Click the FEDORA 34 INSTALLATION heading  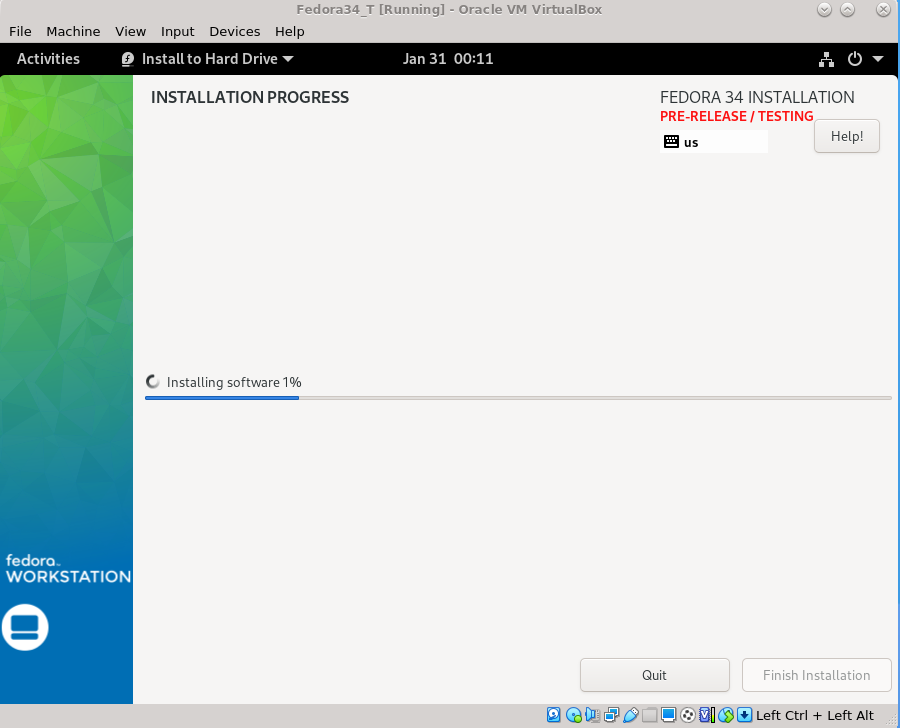click(x=757, y=97)
